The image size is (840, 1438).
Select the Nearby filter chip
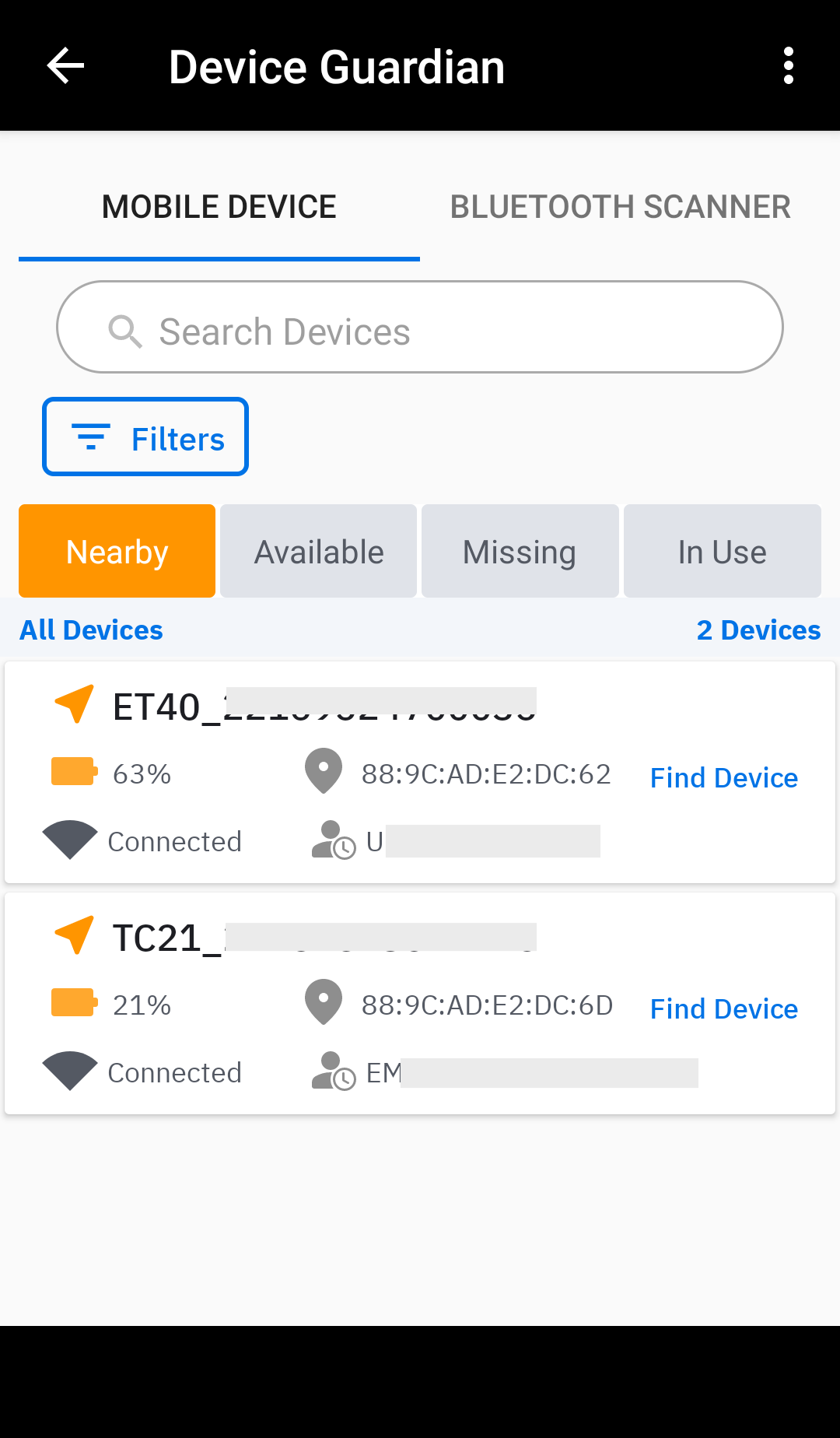pyautogui.click(x=117, y=551)
